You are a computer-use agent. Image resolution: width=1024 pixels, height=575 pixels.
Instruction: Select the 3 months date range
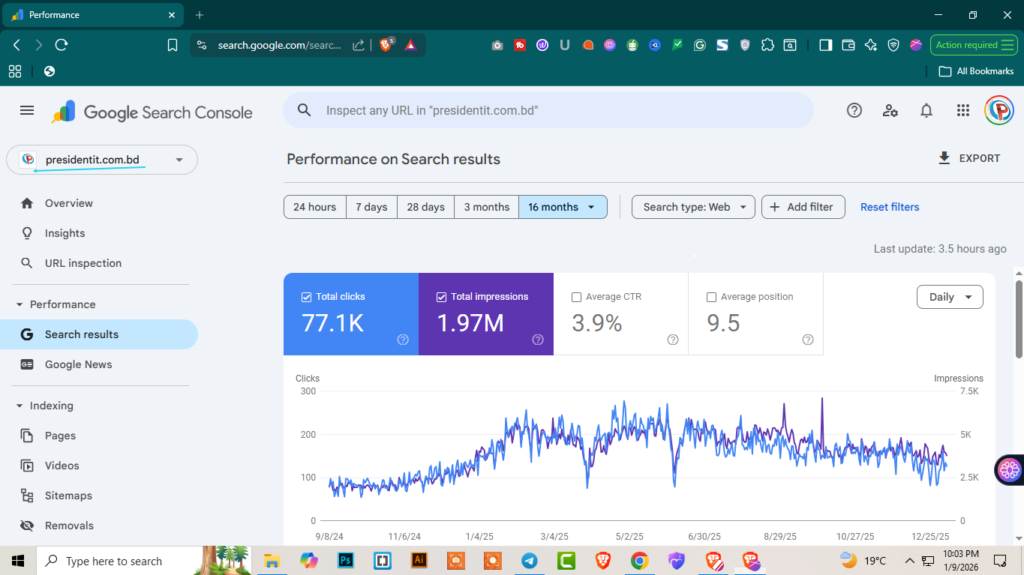487,207
